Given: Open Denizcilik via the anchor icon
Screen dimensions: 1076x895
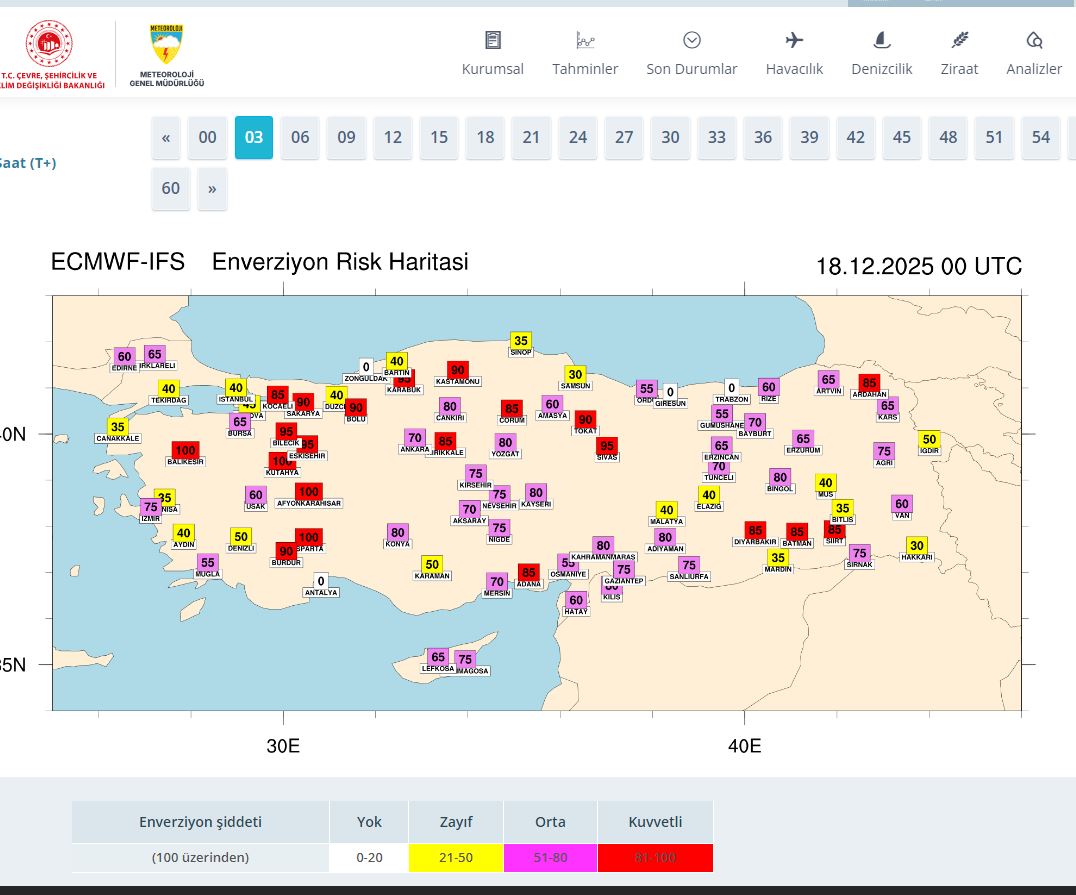Looking at the screenshot, I should coord(880,40).
